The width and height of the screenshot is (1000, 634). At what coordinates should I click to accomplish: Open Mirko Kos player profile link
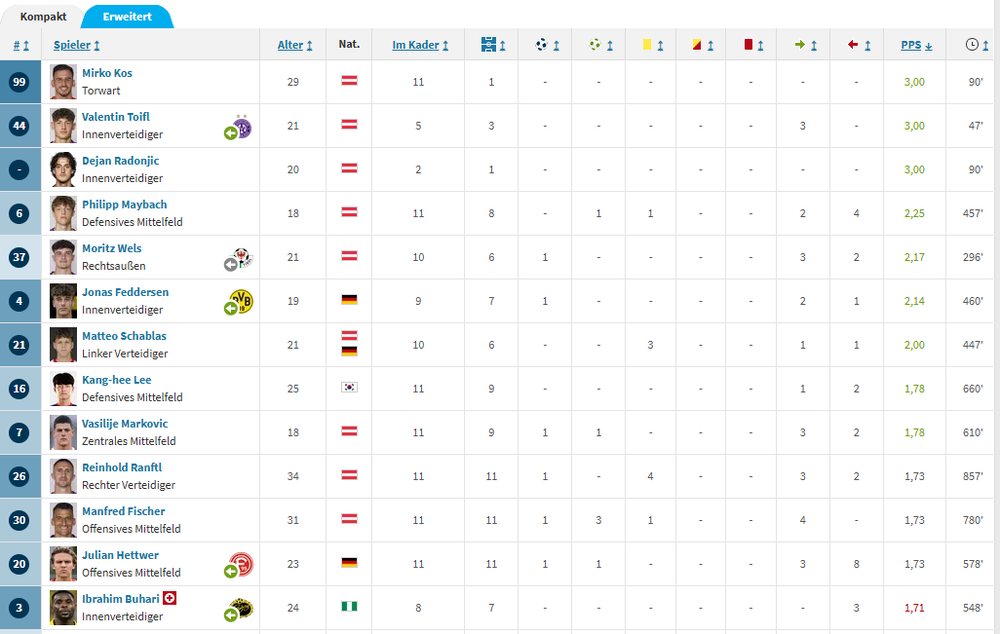107,73
